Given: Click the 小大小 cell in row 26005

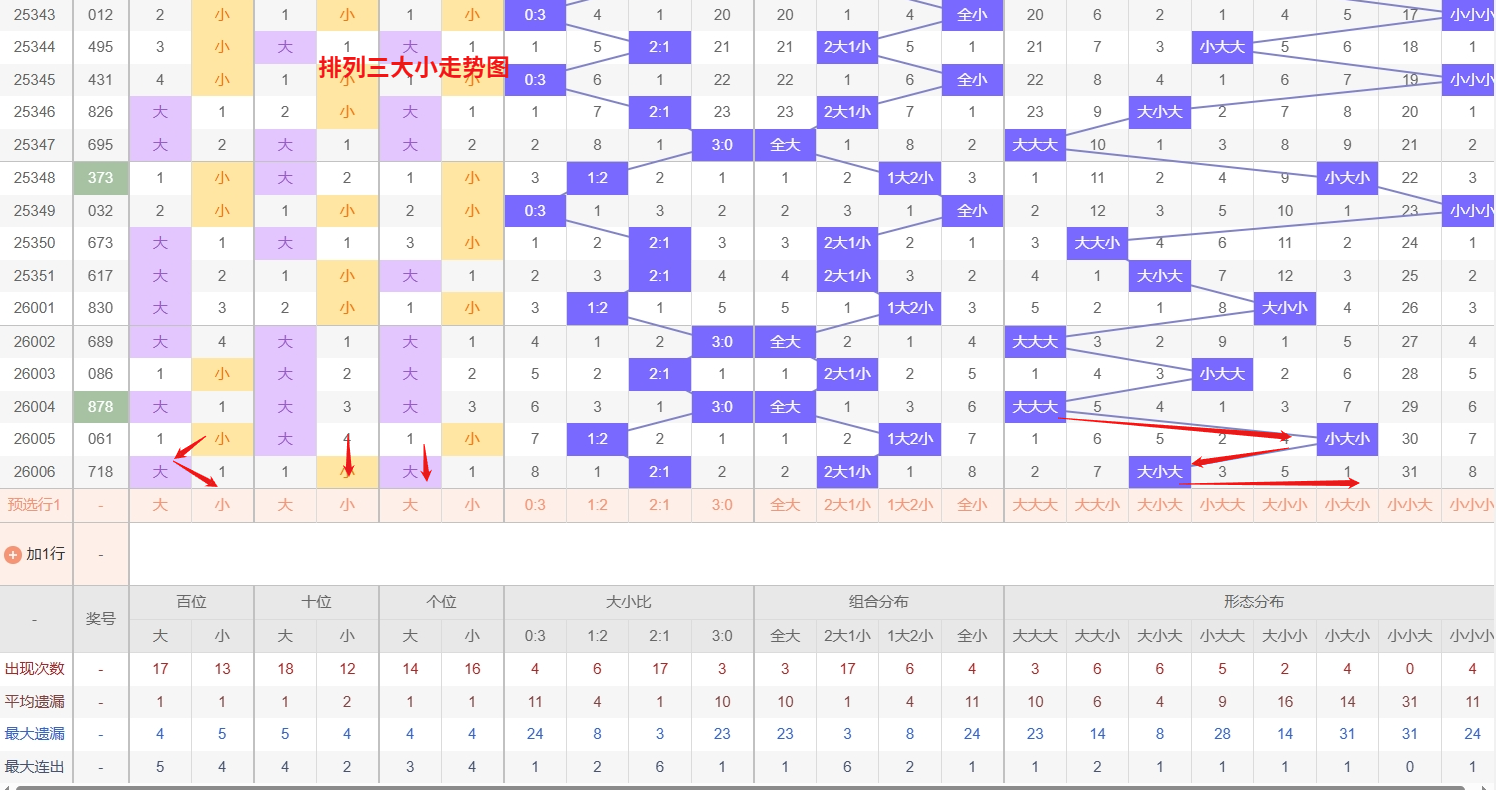Looking at the screenshot, I should [1347, 439].
